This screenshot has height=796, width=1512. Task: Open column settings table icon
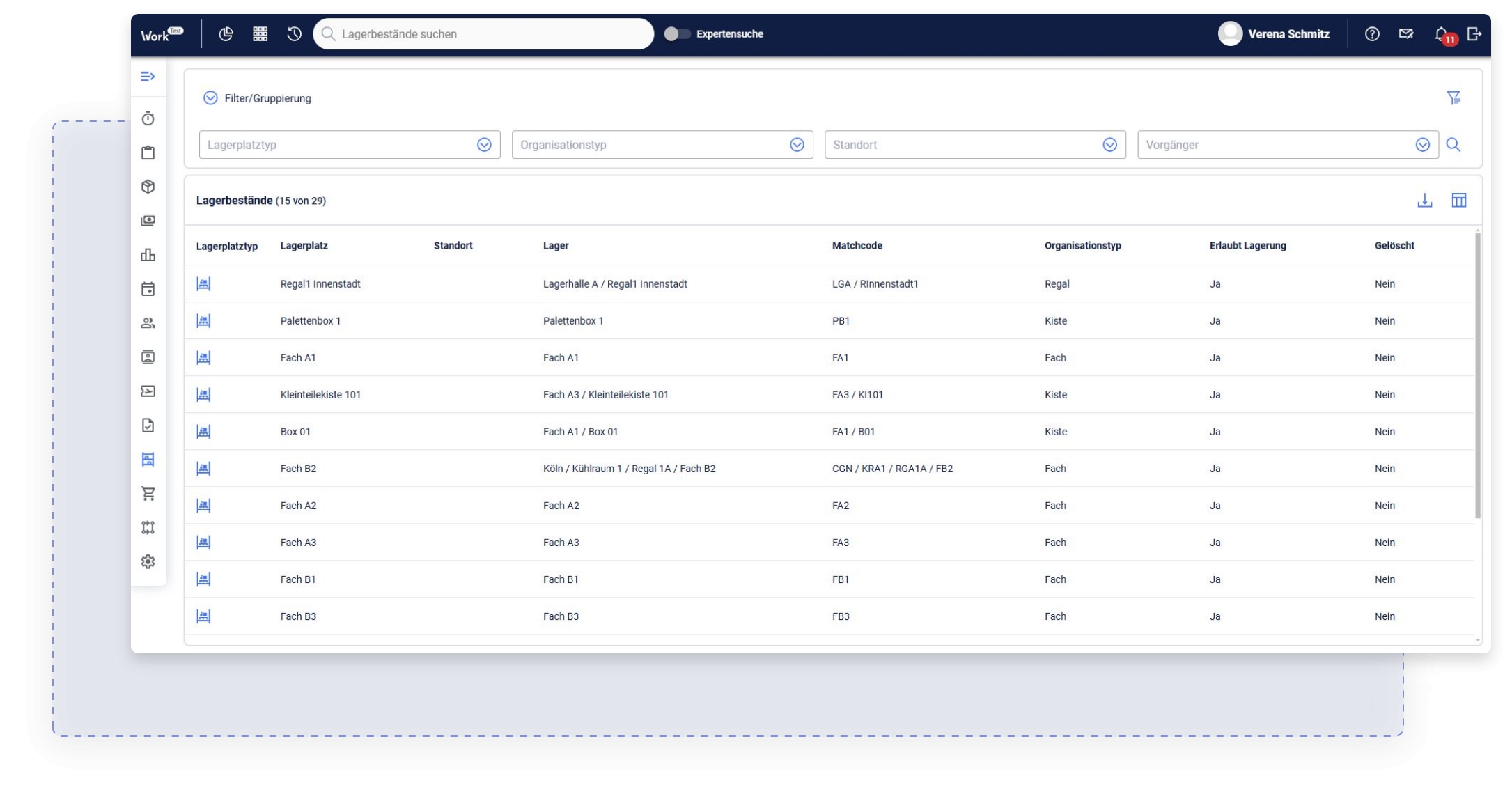pyautogui.click(x=1459, y=201)
